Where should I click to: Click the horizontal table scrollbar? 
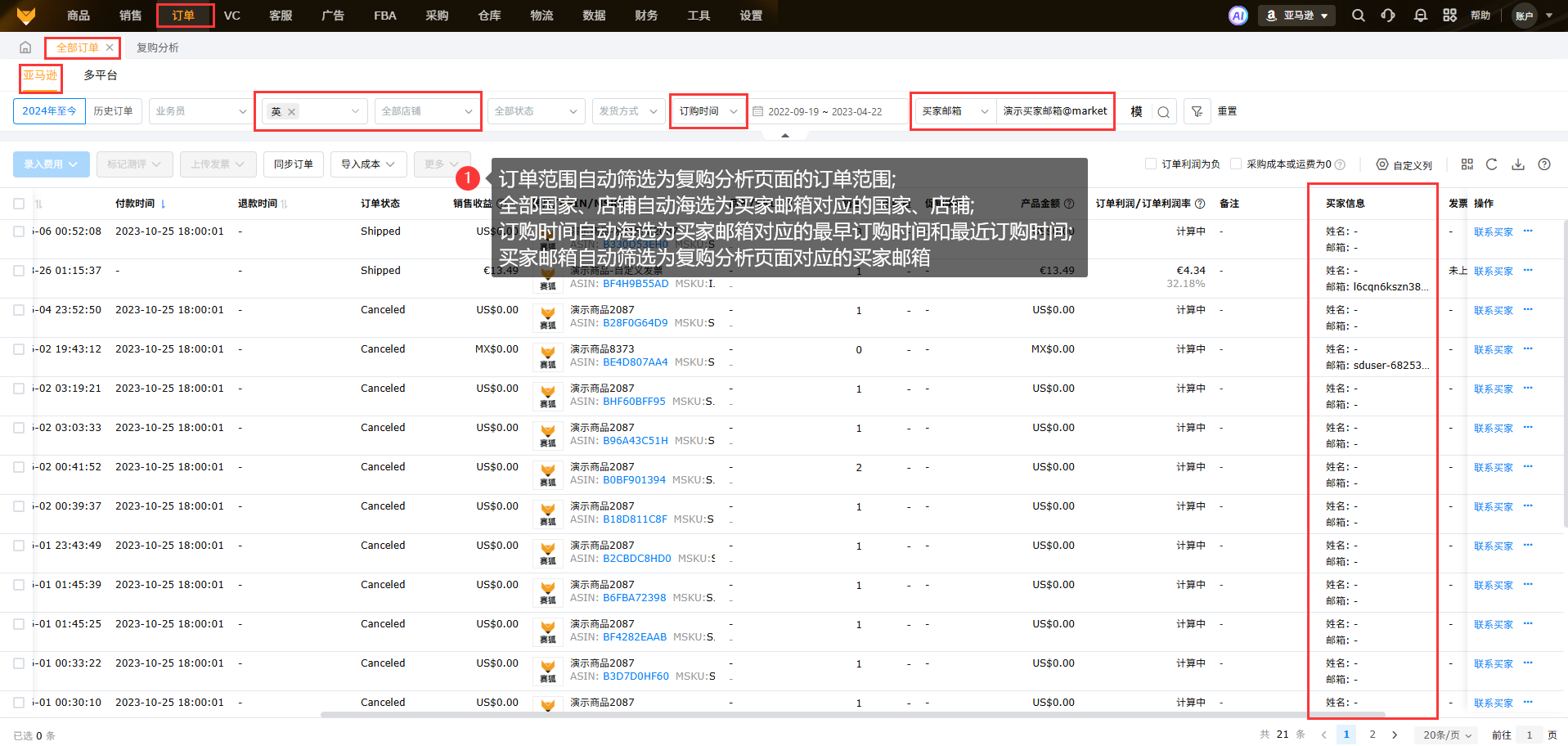tap(853, 715)
